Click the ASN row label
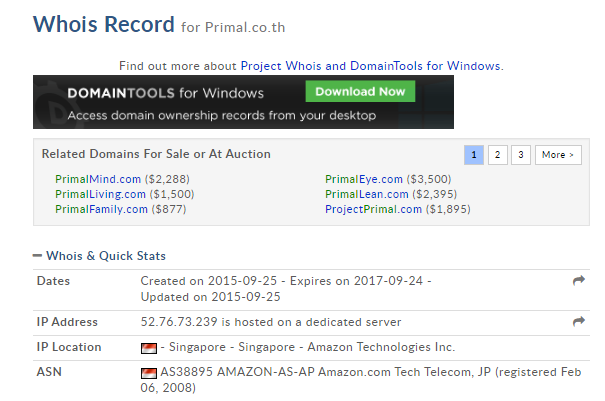605x401 pixels. pos(49,372)
